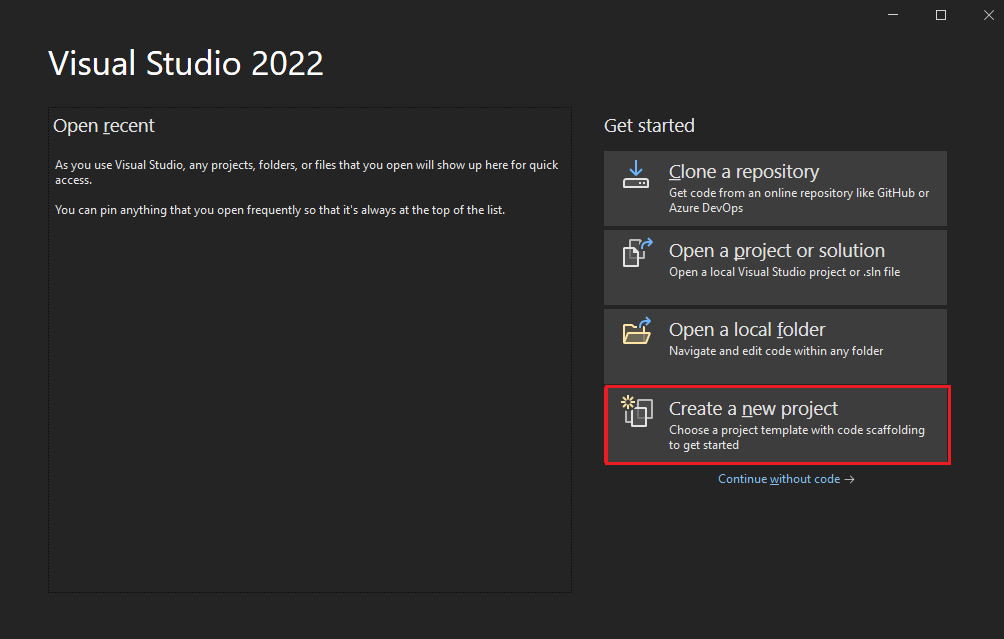Maximize the Visual Studio start window

click(x=941, y=15)
